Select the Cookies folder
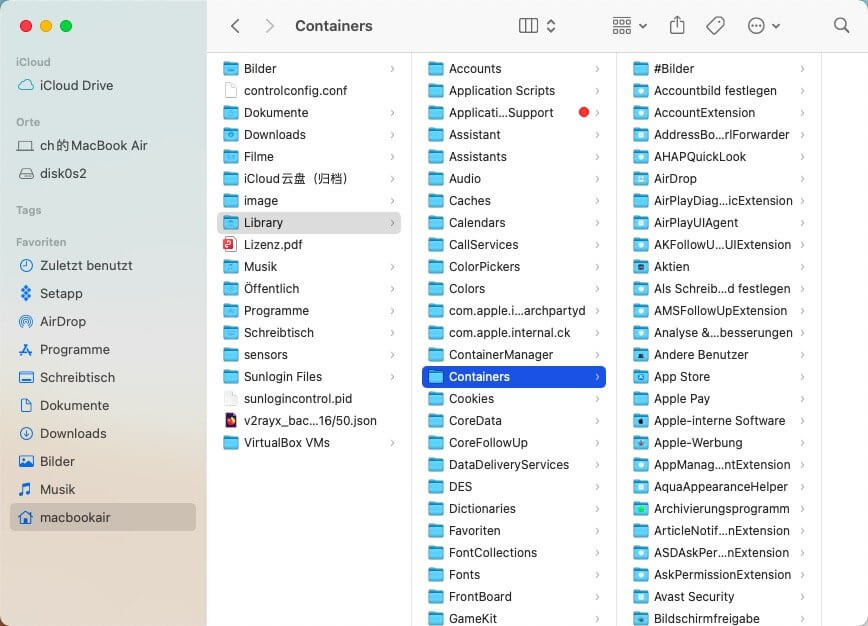 tap(514, 399)
